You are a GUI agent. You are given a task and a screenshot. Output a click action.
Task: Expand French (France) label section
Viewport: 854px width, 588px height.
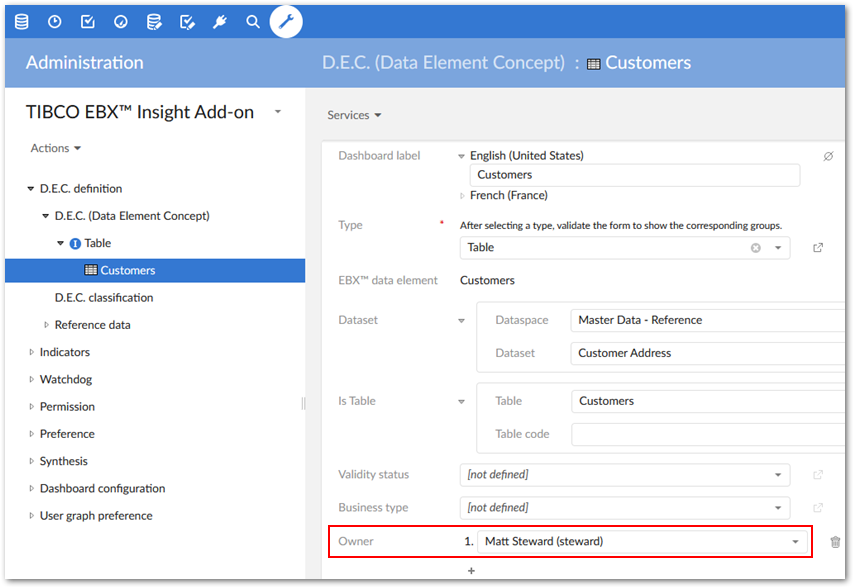coord(462,196)
